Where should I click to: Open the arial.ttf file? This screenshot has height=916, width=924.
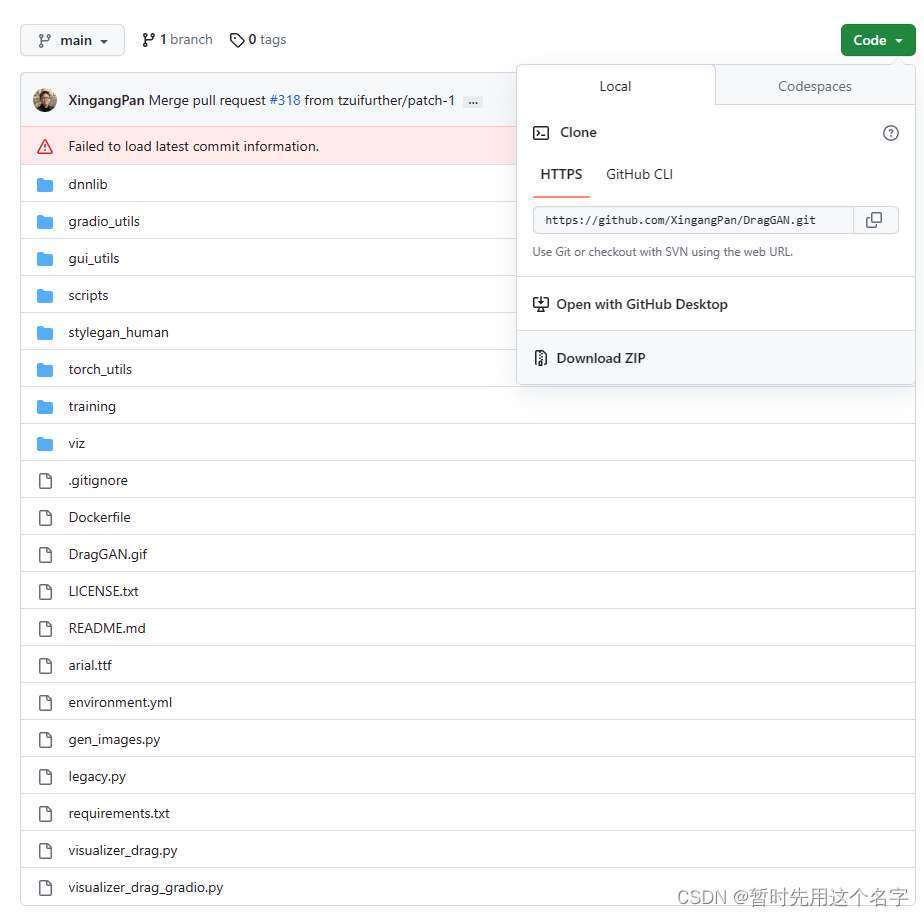click(x=90, y=665)
